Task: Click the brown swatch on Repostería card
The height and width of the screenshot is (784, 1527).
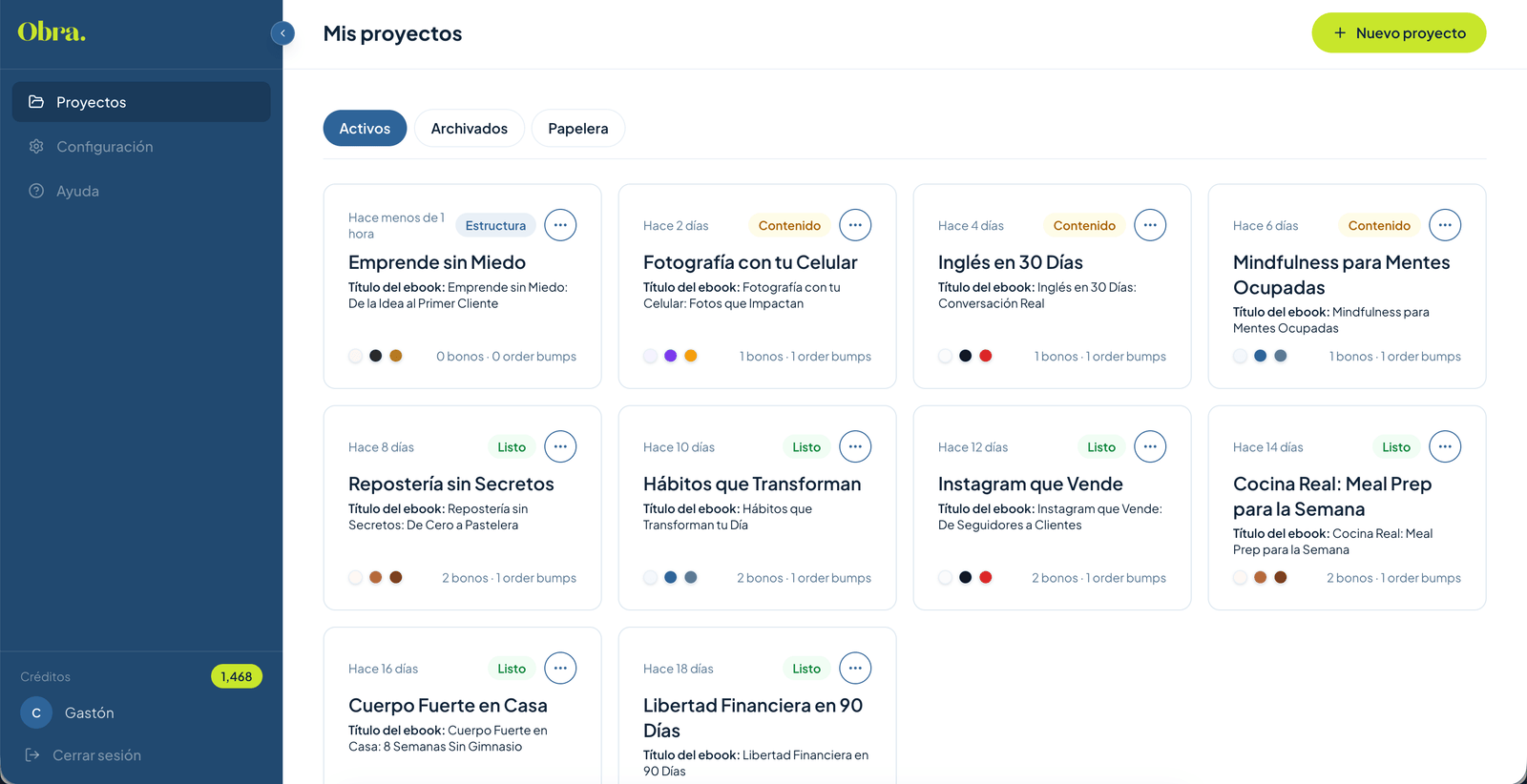Action: 396,577
